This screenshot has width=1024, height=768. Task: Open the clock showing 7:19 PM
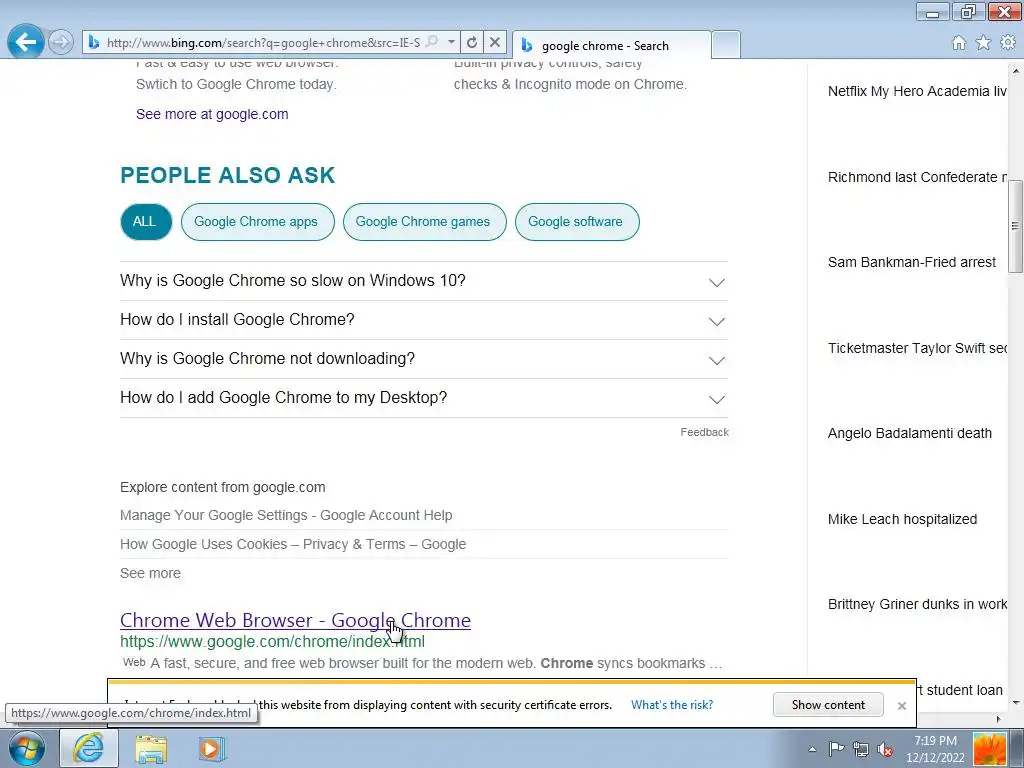point(935,749)
